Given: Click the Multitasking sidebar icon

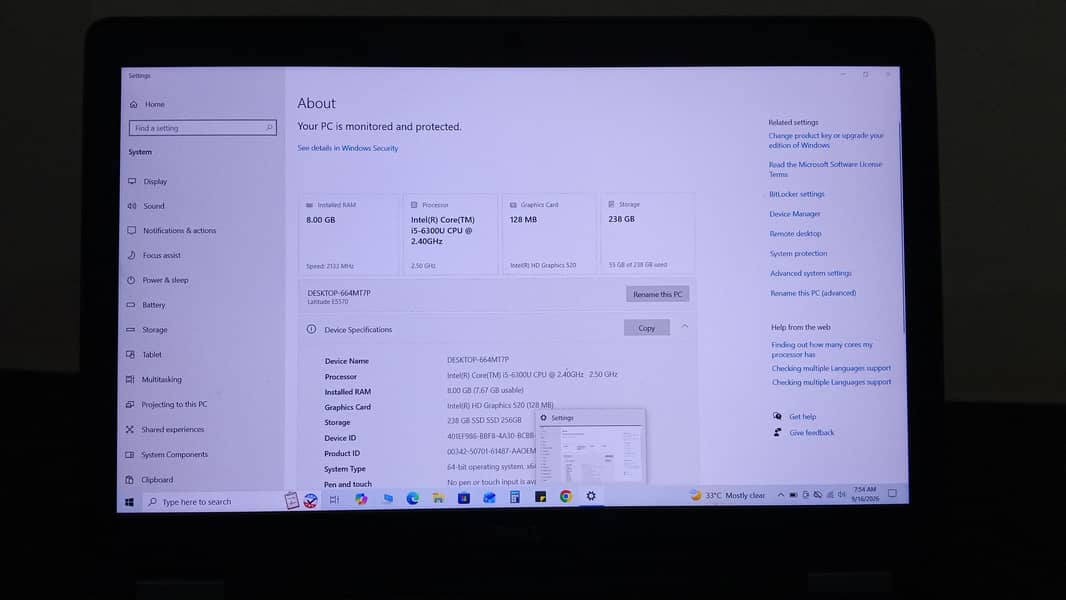Looking at the screenshot, I should [x=130, y=379].
